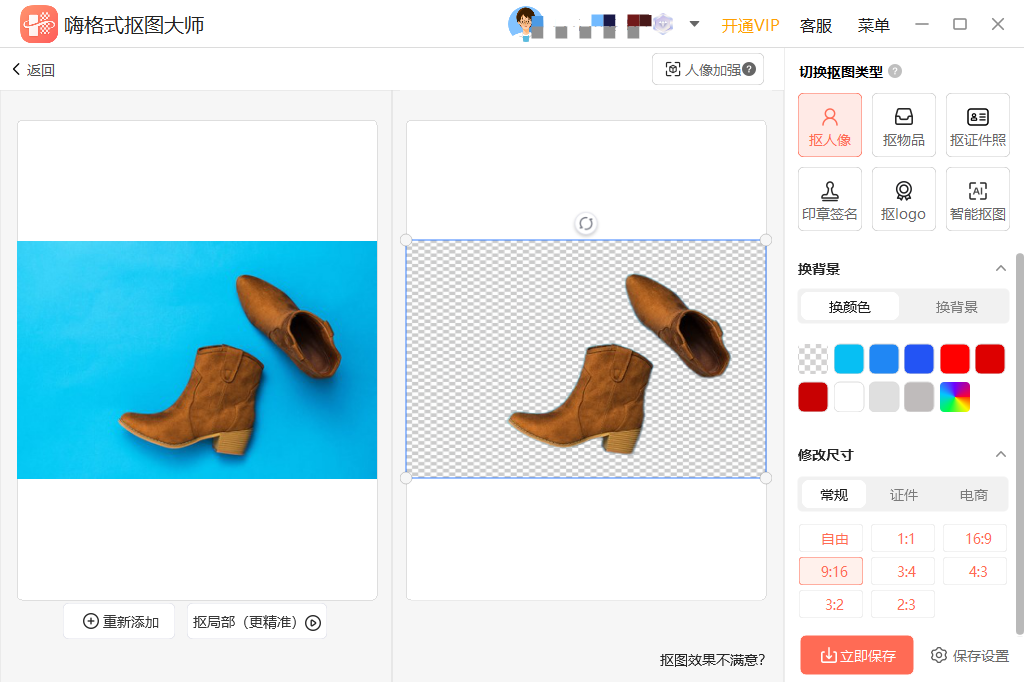This screenshot has width=1024, height=682.
Task: Open 保存设置 gear settings
Action: click(970, 655)
